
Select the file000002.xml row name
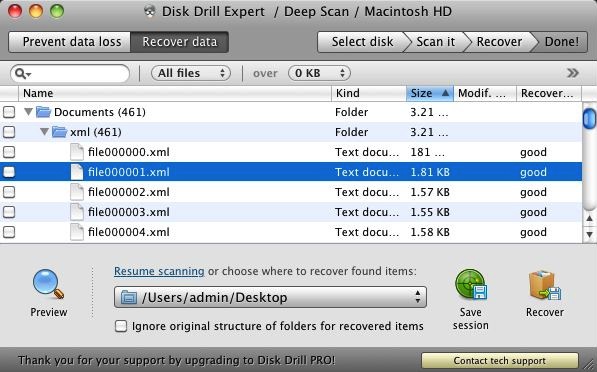click(x=129, y=192)
